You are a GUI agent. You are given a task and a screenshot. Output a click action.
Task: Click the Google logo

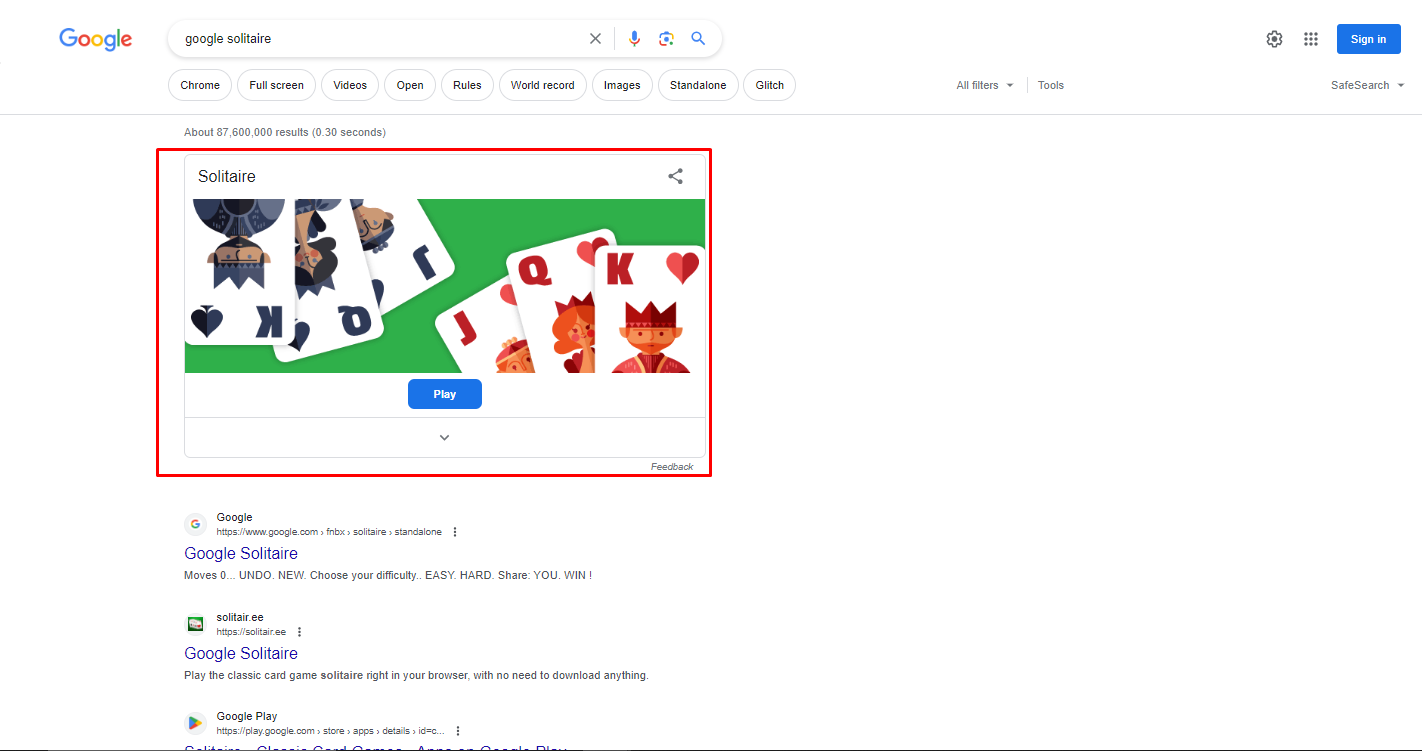coord(96,39)
